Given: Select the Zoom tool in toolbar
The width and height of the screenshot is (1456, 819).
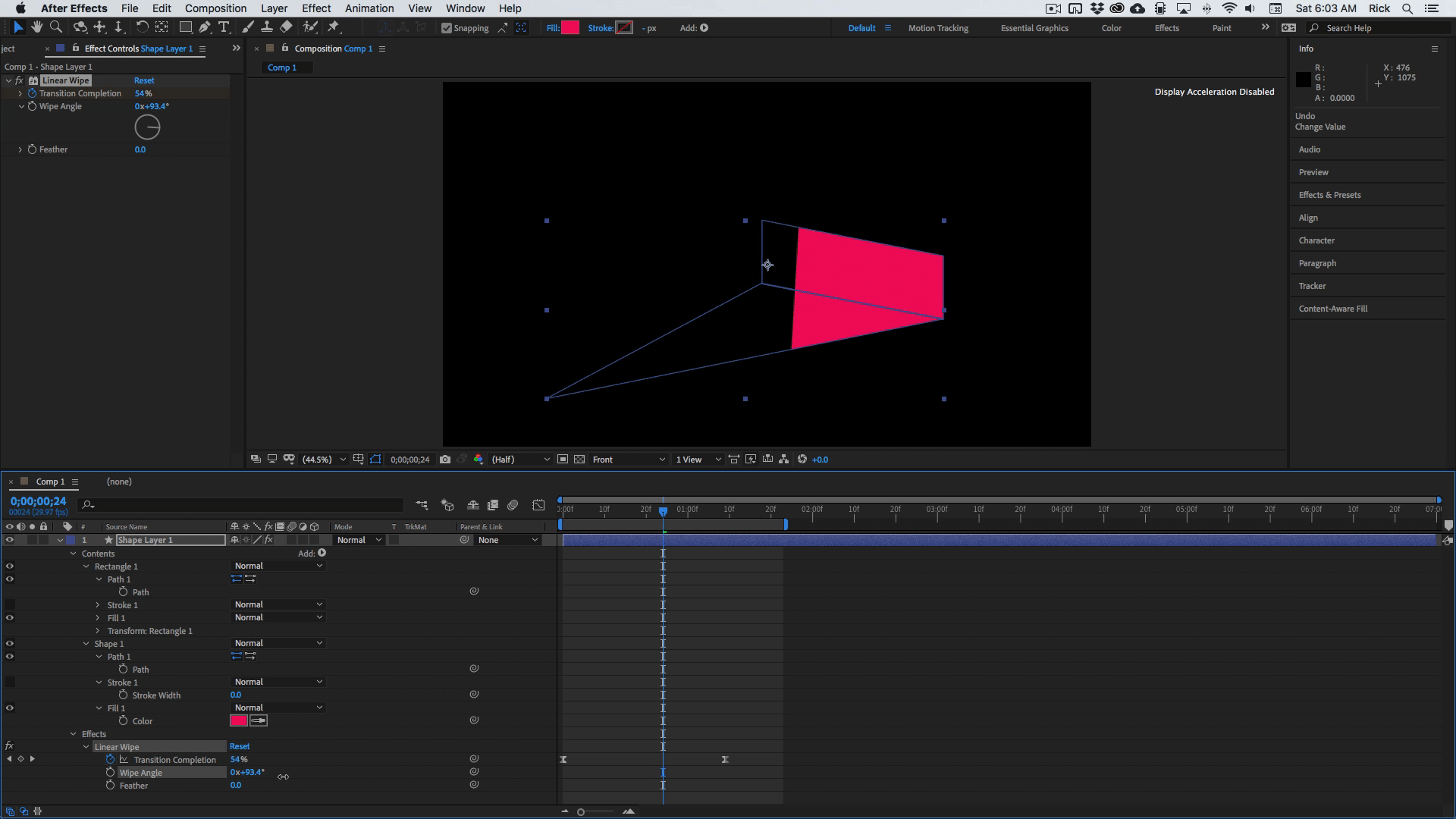Looking at the screenshot, I should point(55,27).
